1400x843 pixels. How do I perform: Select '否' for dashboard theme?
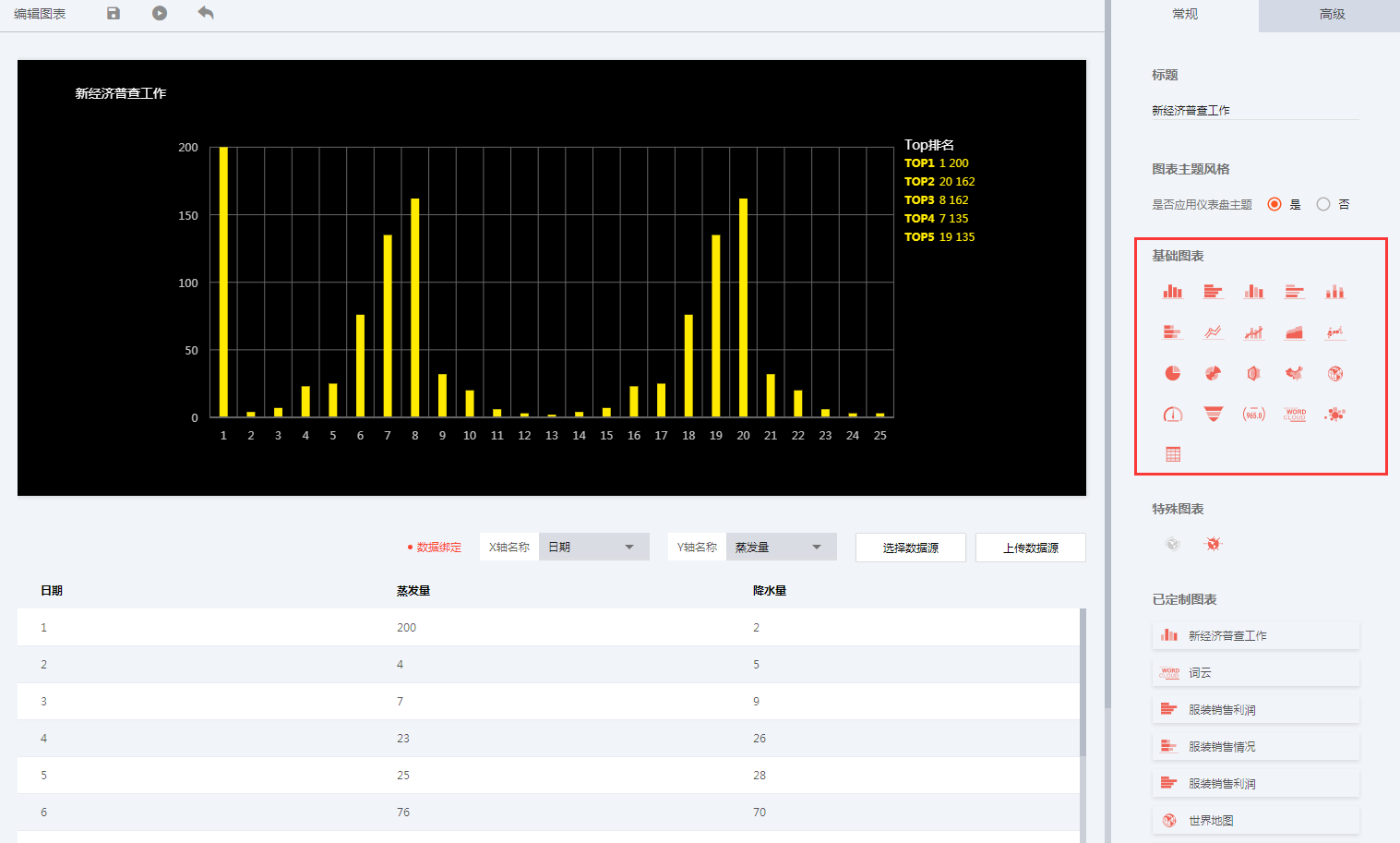point(1323,204)
